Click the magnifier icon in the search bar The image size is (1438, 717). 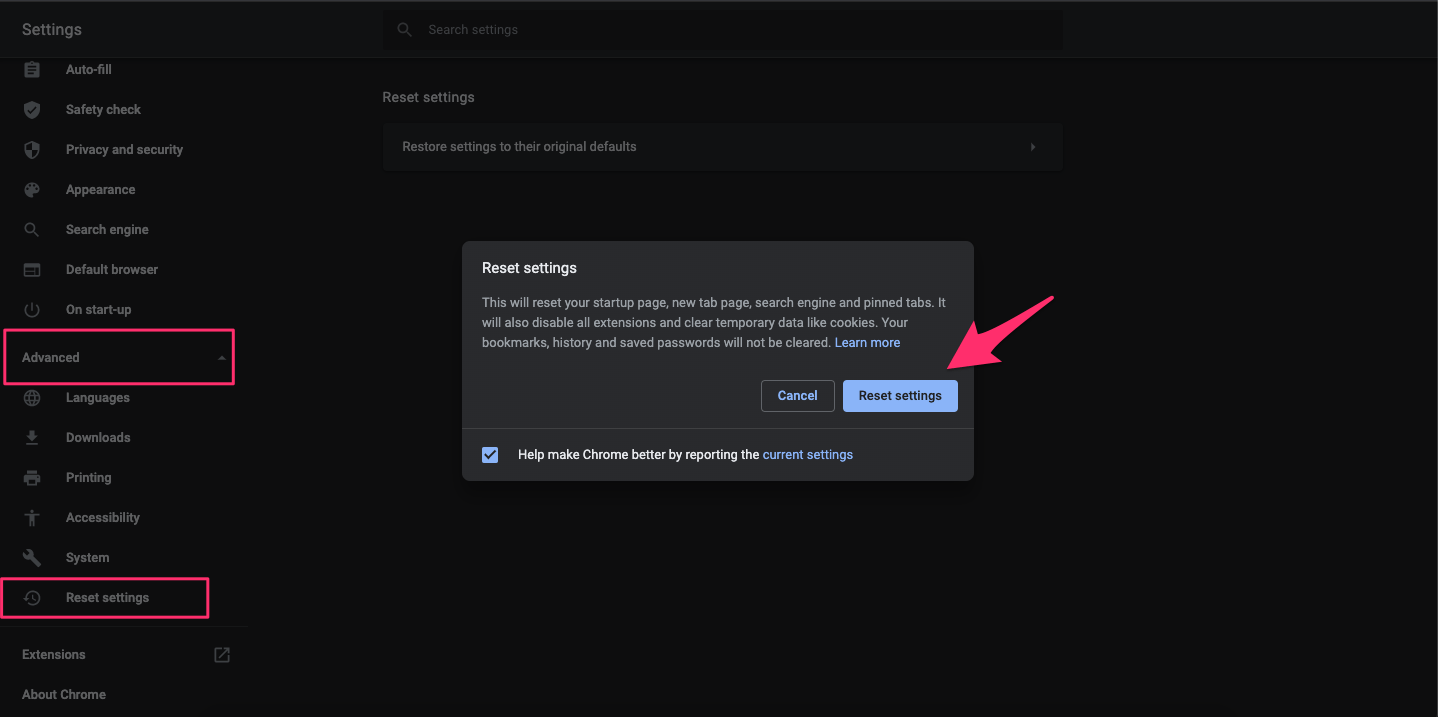[x=405, y=30]
